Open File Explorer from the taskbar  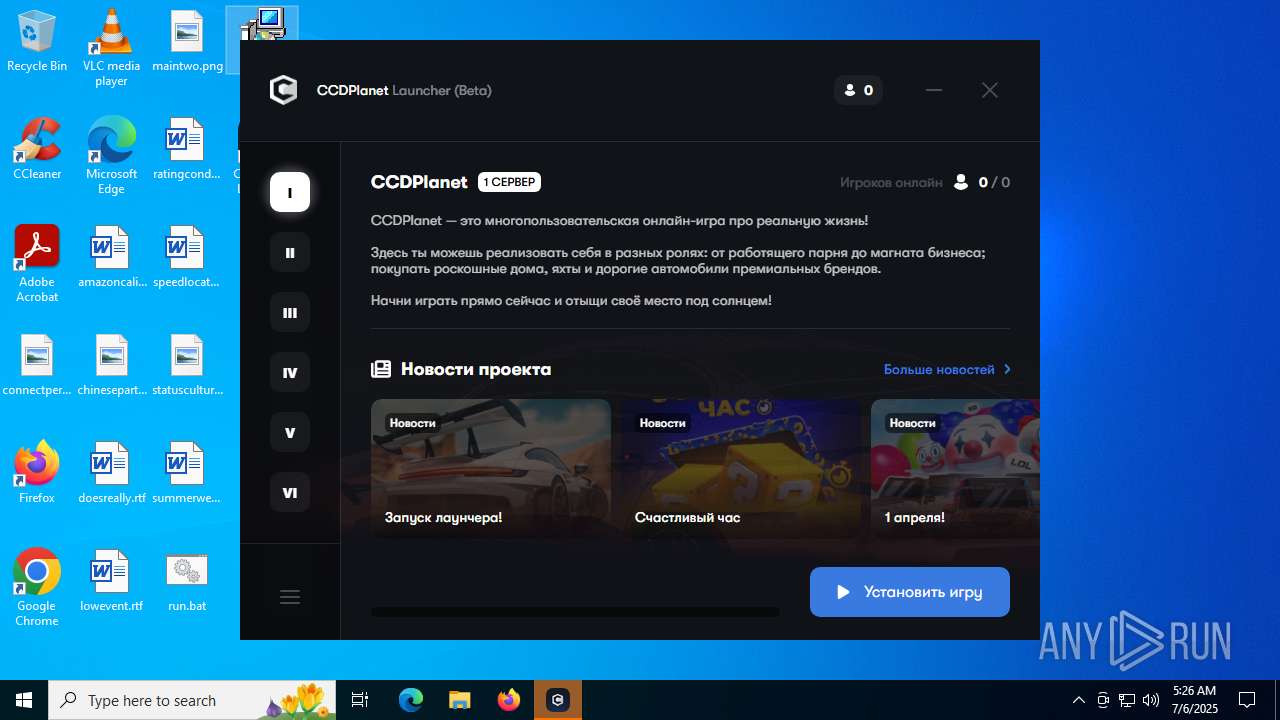[459, 700]
